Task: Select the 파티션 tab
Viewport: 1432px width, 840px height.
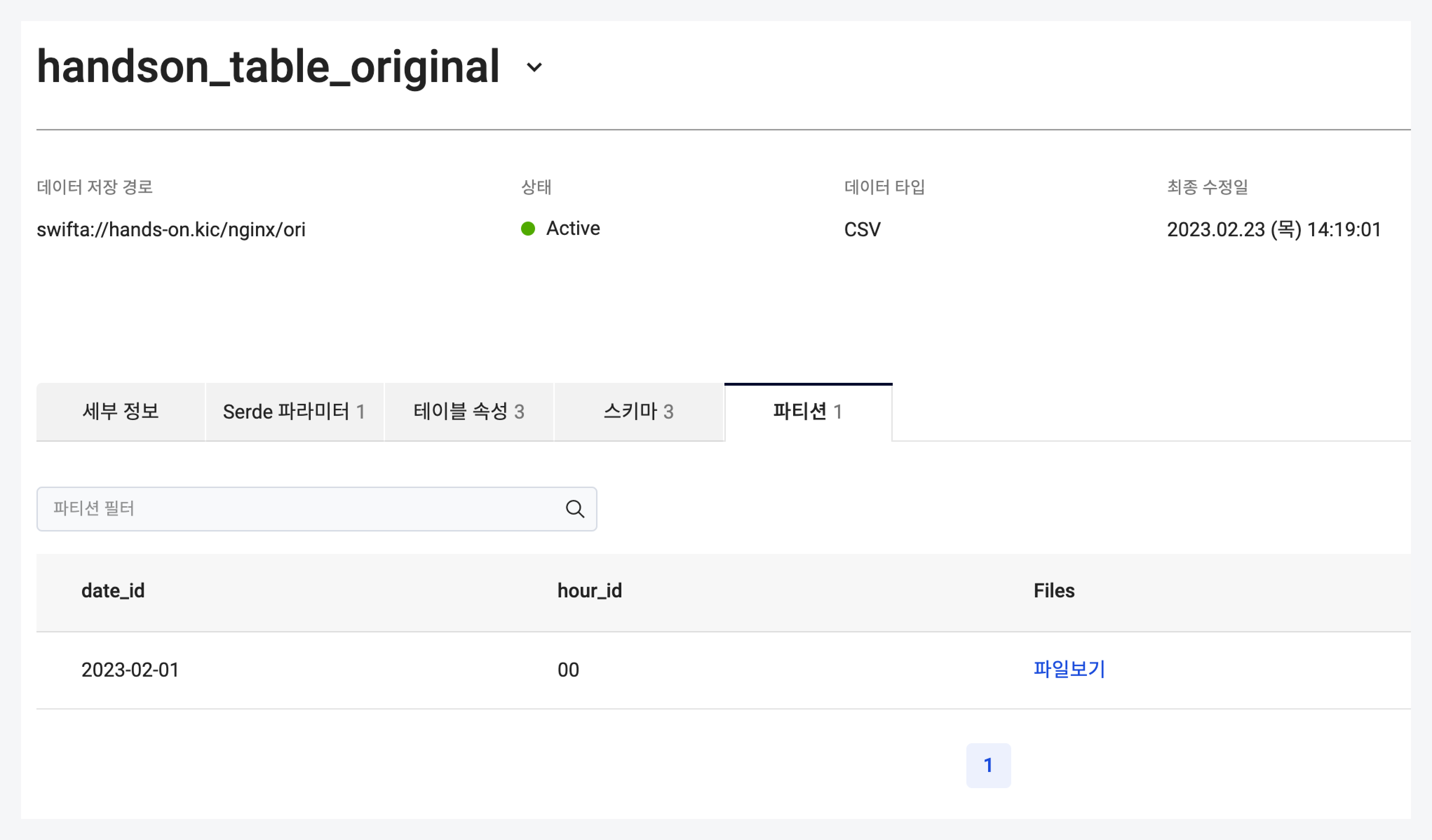Action: 808,412
